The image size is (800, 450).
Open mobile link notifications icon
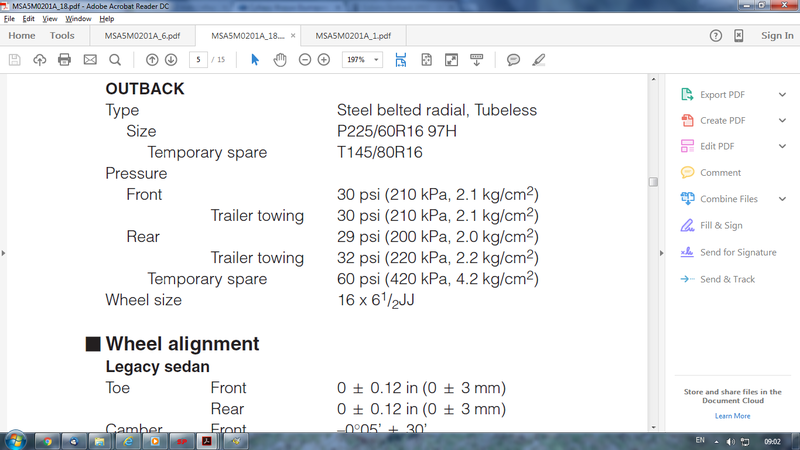pos(739,36)
